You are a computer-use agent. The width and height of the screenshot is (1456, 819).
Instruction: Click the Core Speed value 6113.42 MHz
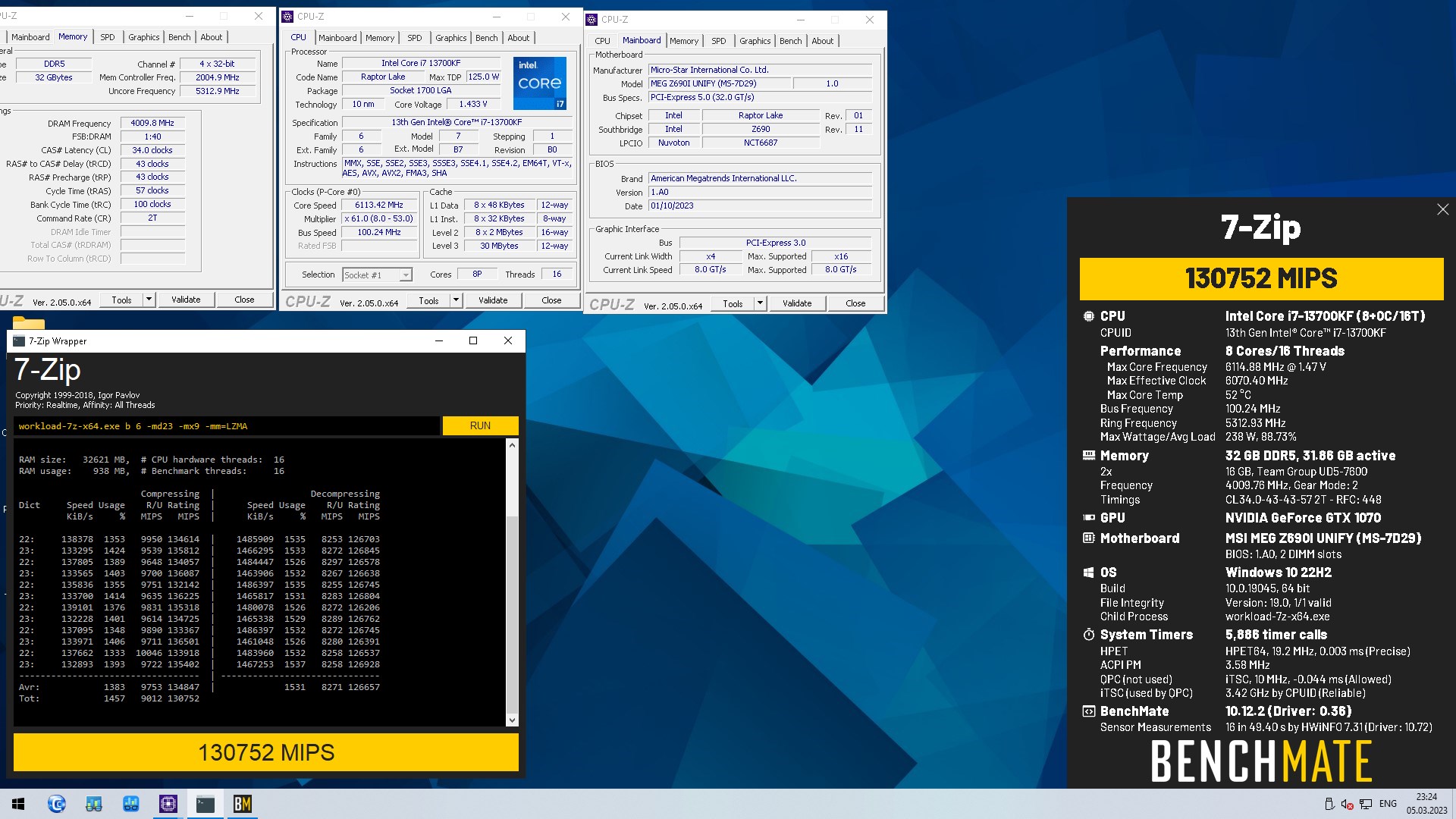pyautogui.click(x=379, y=205)
